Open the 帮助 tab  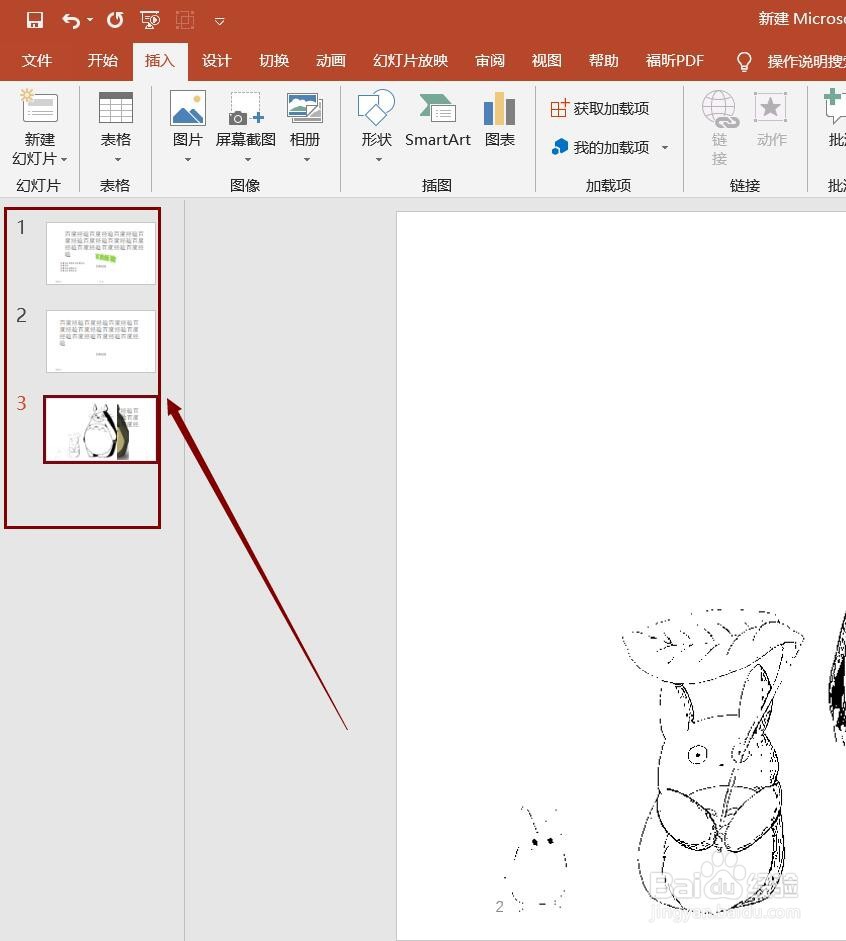point(604,61)
